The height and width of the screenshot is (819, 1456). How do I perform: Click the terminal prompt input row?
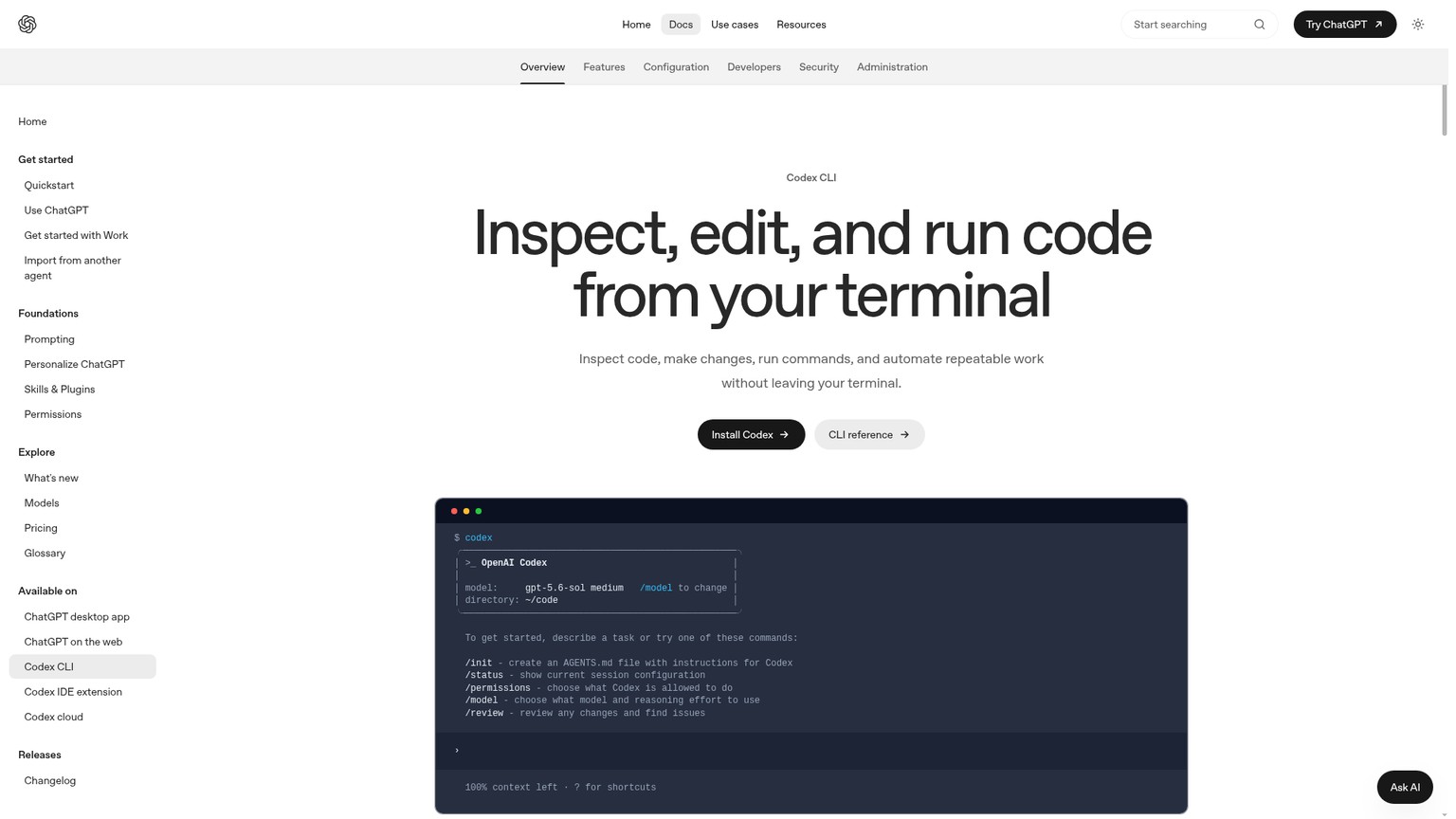click(811, 751)
